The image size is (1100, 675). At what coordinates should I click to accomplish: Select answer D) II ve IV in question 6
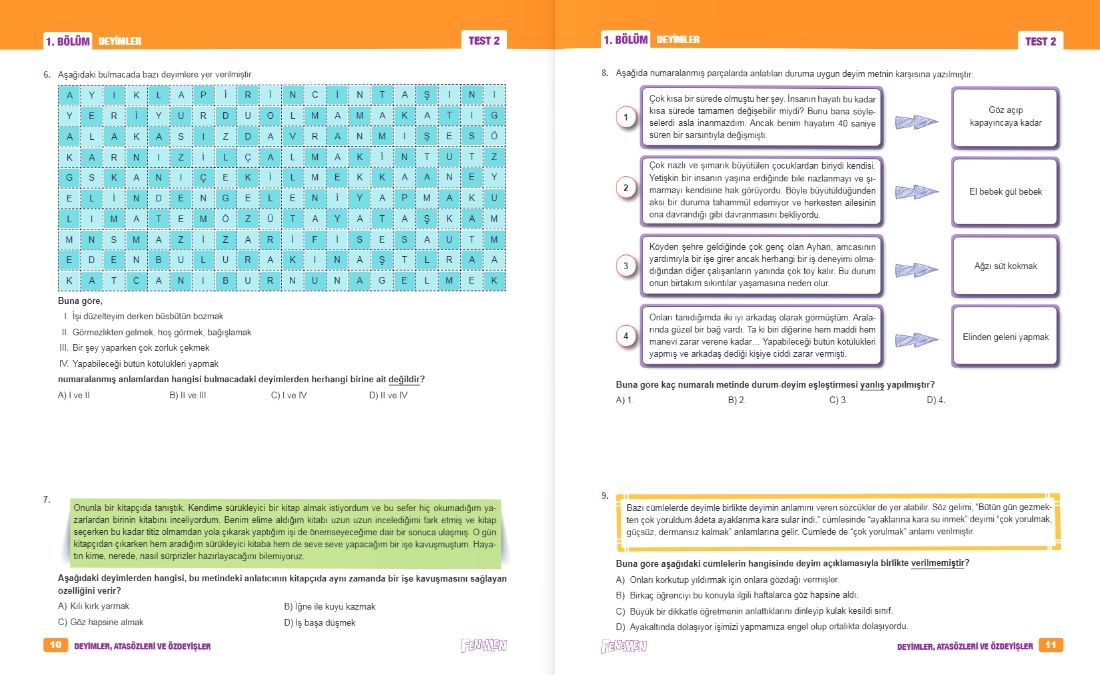click(388, 395)
